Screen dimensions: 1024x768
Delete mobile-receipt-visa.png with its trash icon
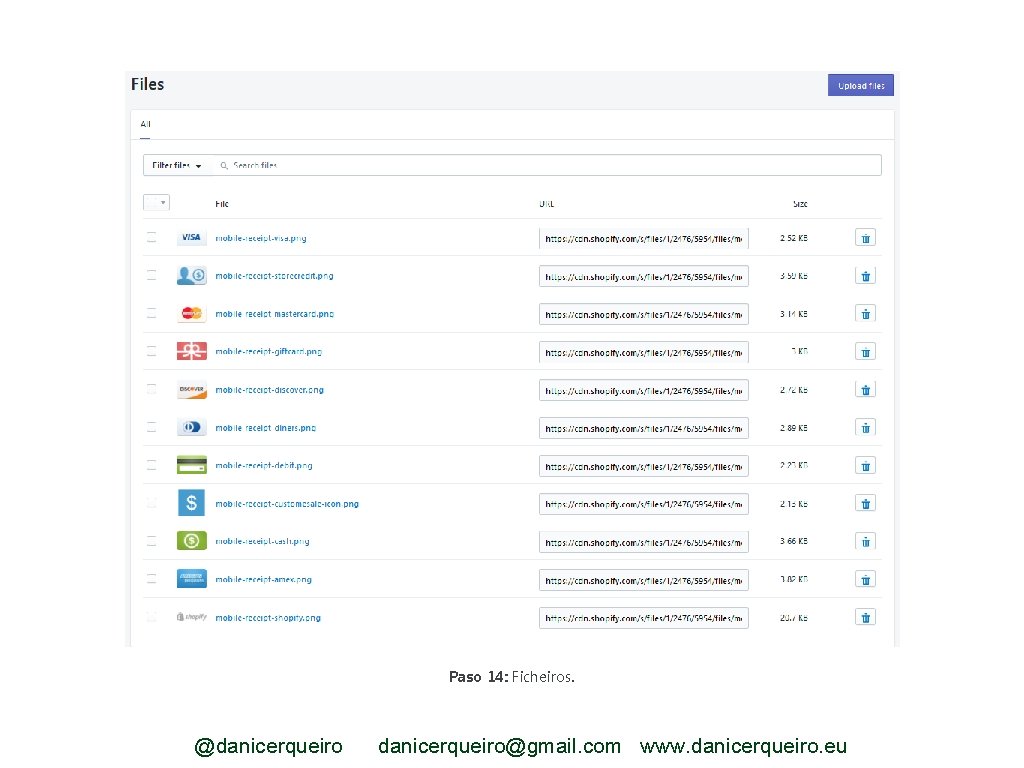point(865,238)
